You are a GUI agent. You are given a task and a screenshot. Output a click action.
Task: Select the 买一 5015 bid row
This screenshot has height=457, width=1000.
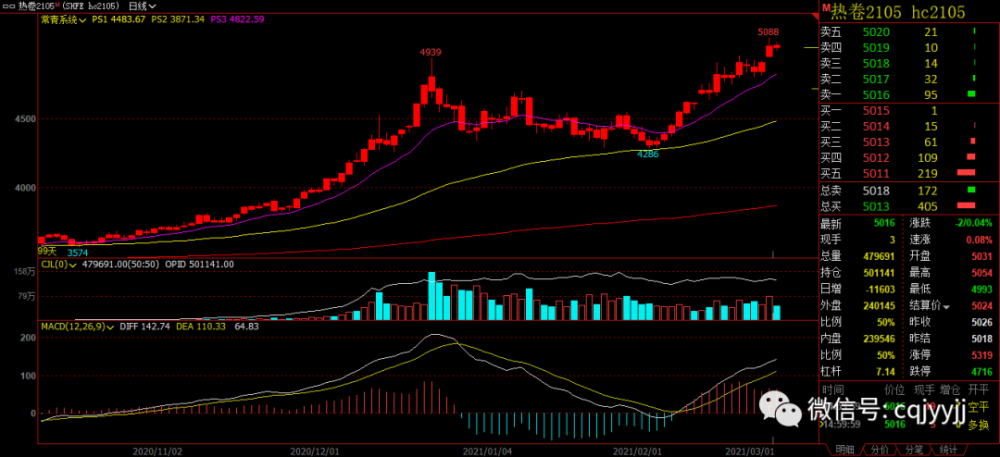[x=908, y=111]
